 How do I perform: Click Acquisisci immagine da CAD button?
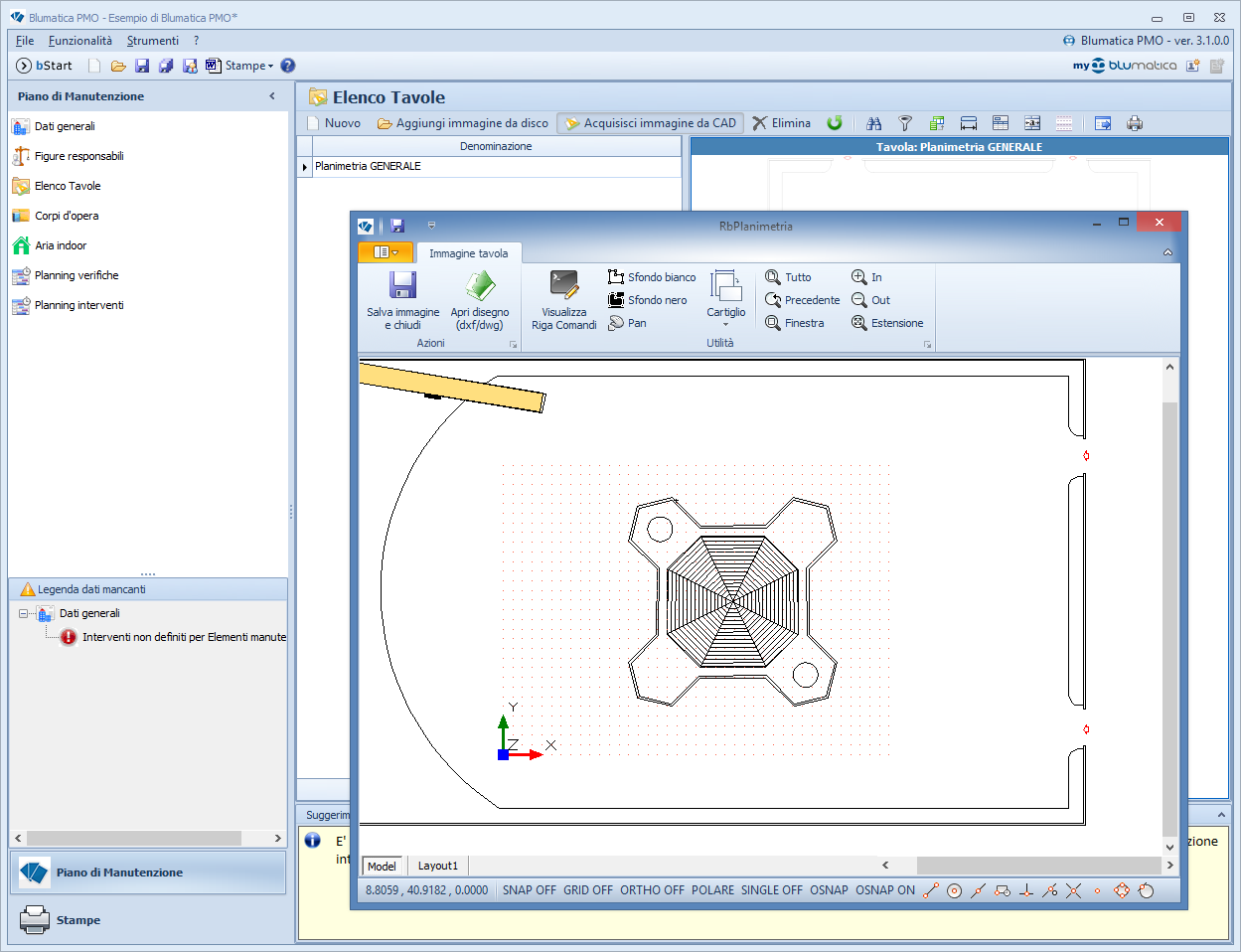pos(651,123)
